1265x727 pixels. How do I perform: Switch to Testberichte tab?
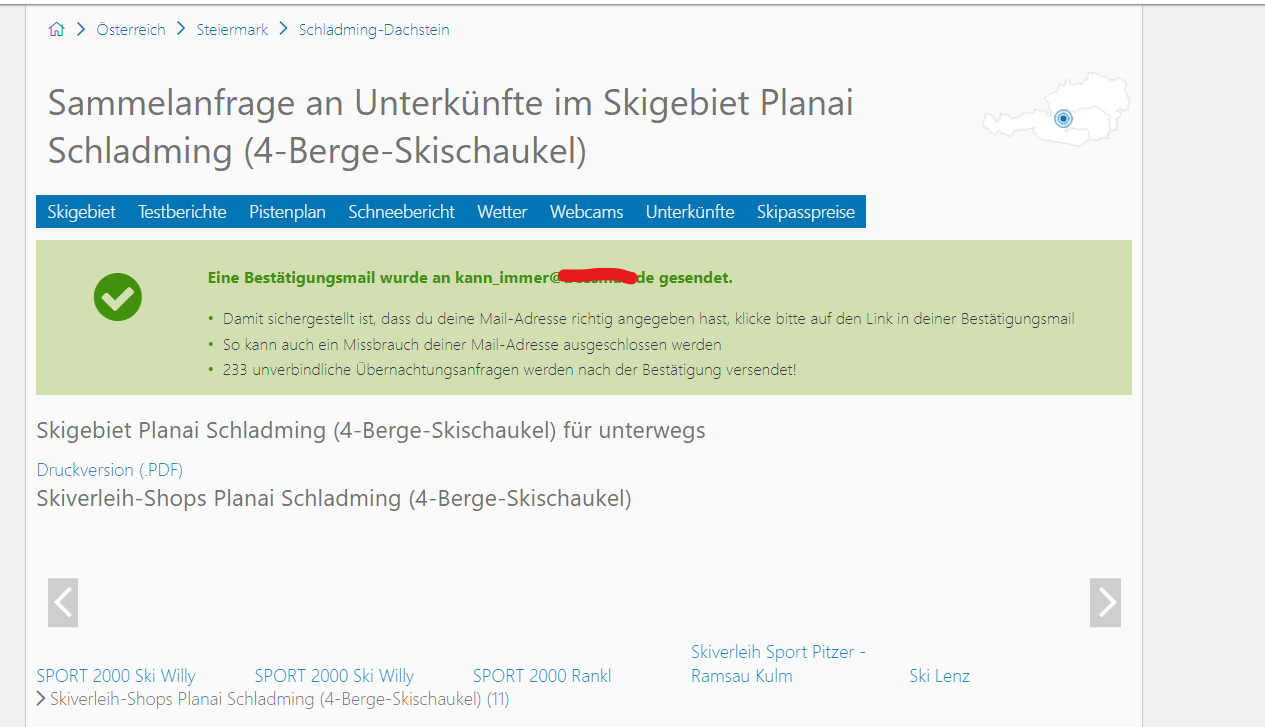click(x=182, y=212)
